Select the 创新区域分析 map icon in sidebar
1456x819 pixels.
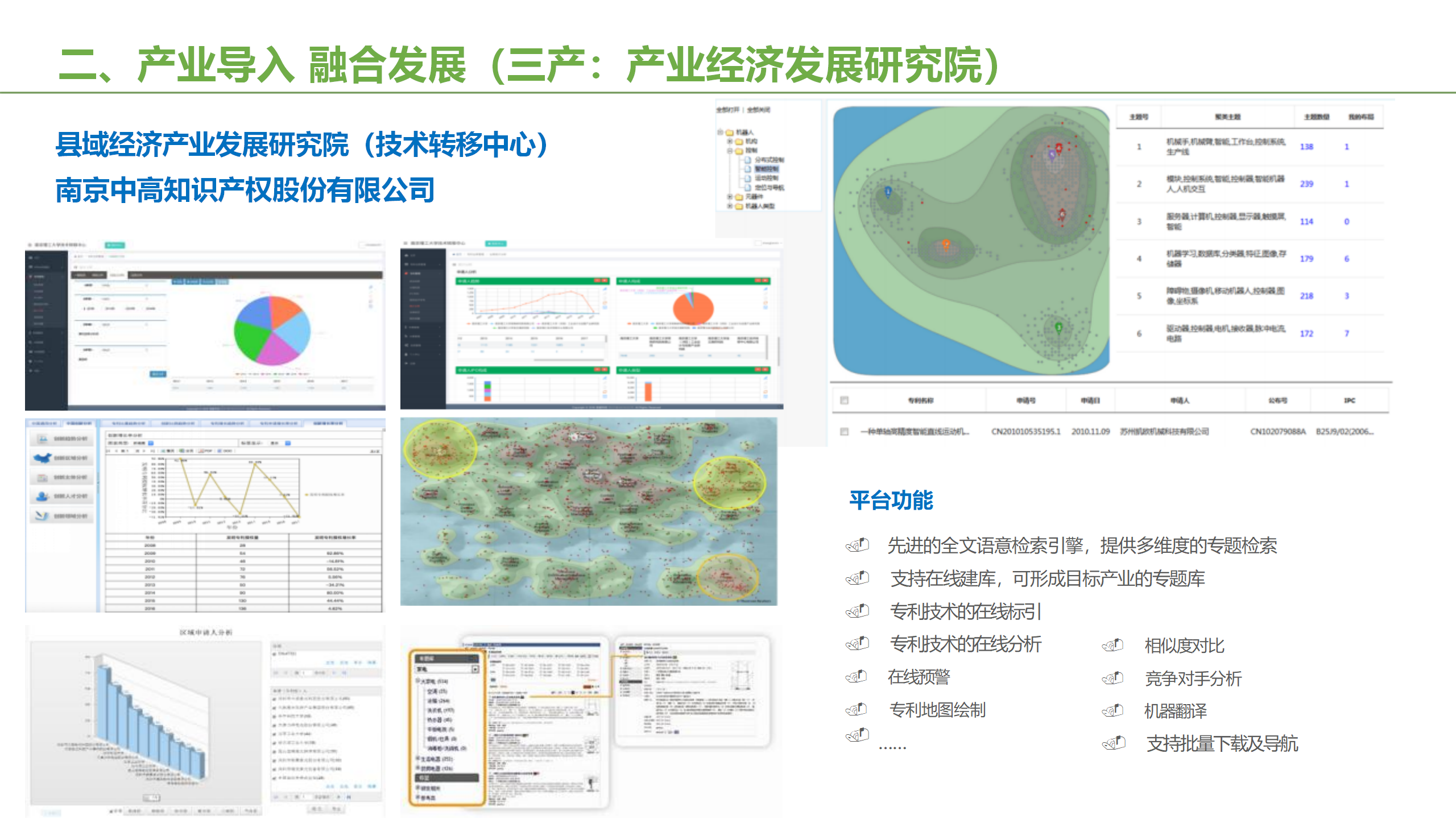click(x=43, y=457)
